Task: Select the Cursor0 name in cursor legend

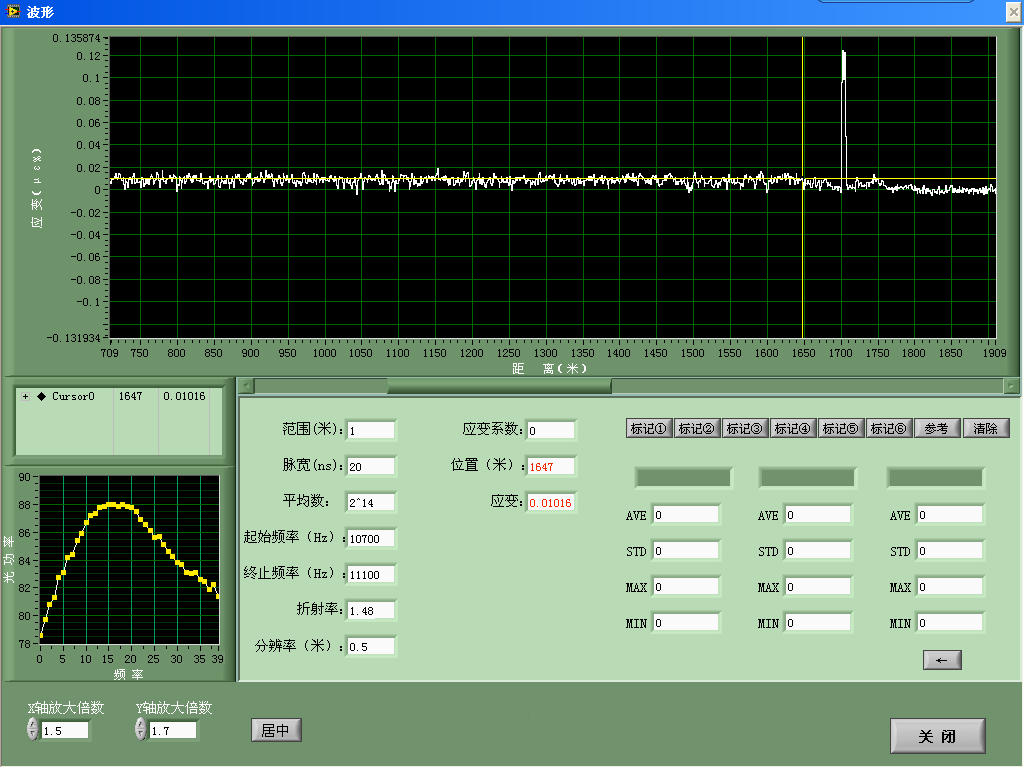Action: click(x=73, y=396)
